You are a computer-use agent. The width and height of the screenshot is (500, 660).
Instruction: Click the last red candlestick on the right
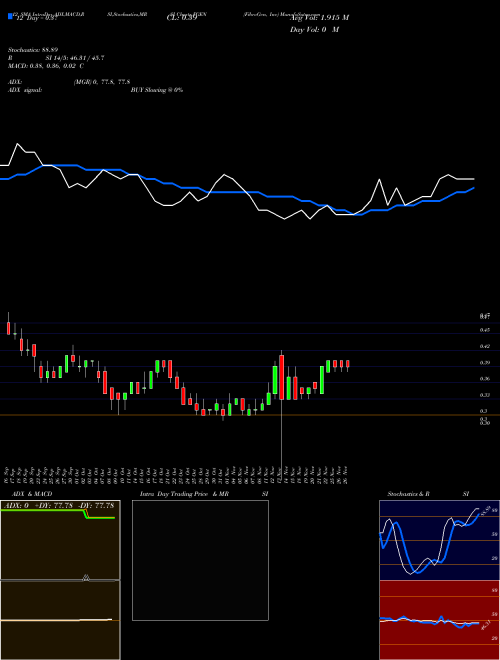[x=348, y=365]
